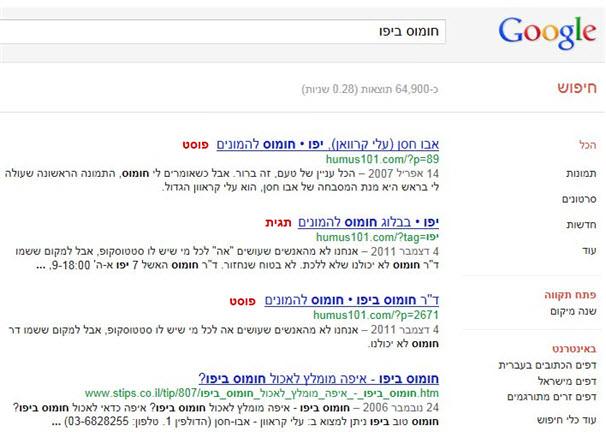Viewport: 606px width, 435px height.
Task: Open result אבו חסן (עלי קרוואן), יפו
Action: (328, 144)
